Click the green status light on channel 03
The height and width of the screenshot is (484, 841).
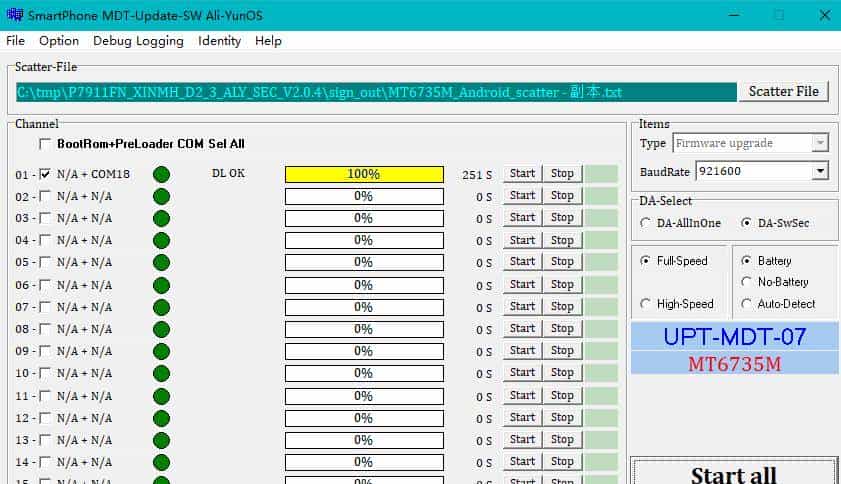pyautogui.click(x=161, y=218)
